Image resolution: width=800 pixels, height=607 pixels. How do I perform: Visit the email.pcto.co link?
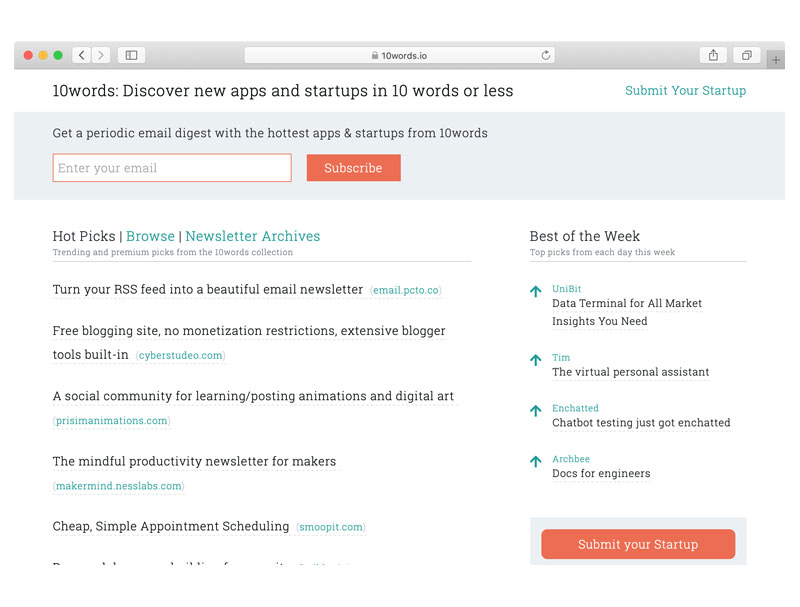(406, 291)
